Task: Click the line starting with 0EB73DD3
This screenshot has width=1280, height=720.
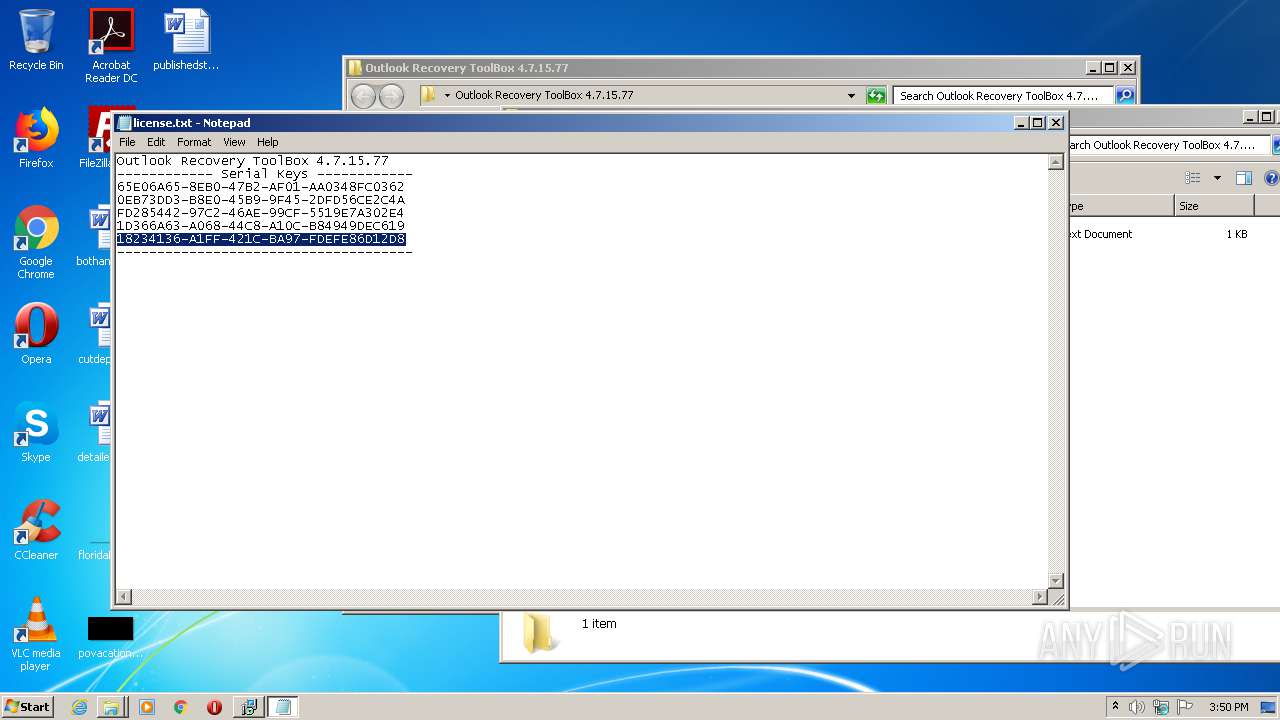Action: 260,200
